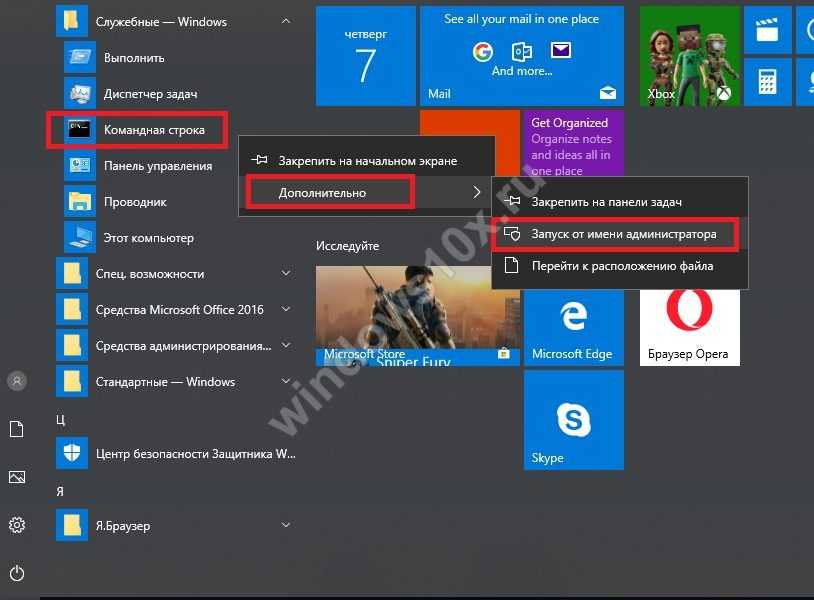Click the file icon beside Перейти к расположению файла

(512, 265)
